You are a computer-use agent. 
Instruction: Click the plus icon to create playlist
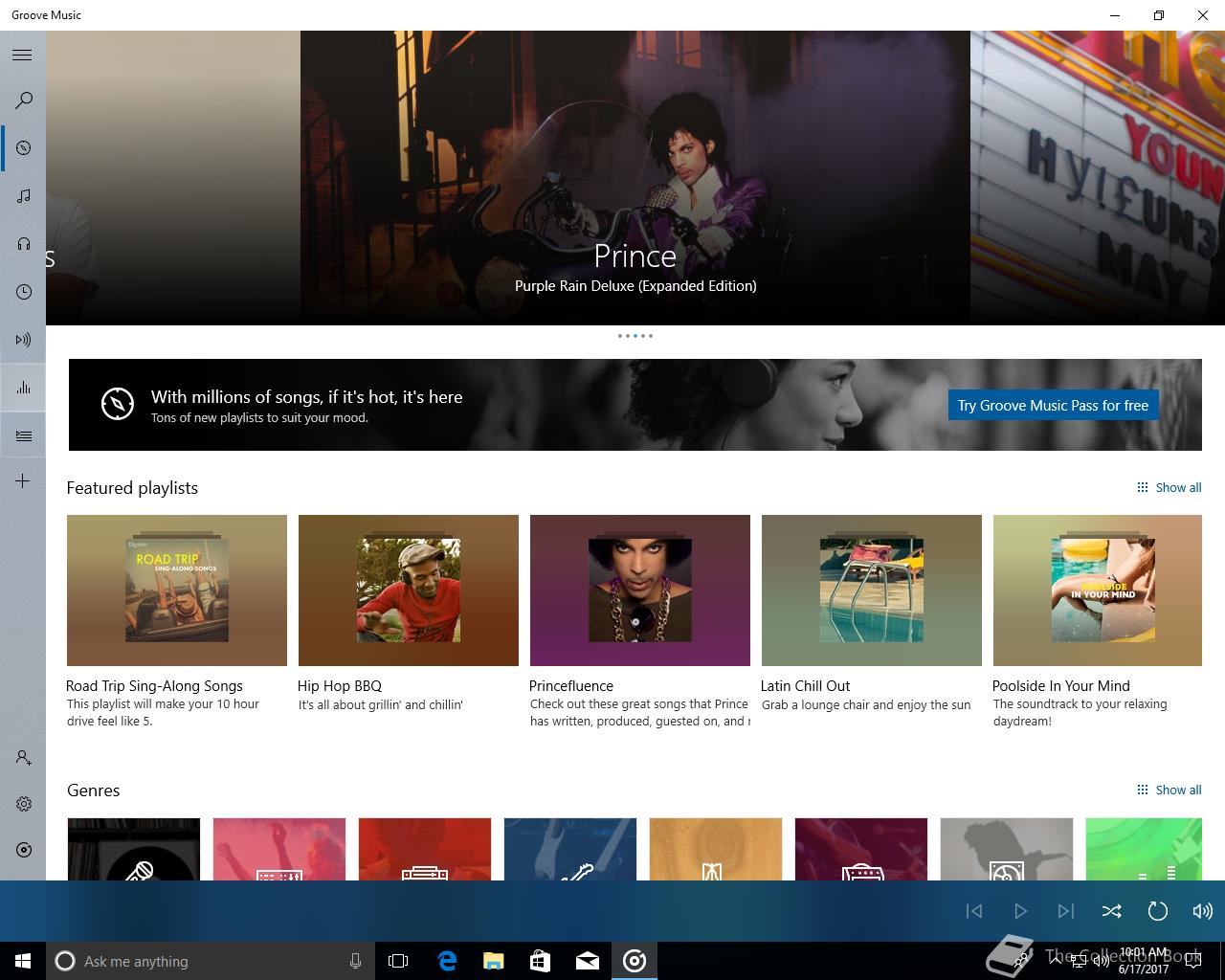coord(23,480)
